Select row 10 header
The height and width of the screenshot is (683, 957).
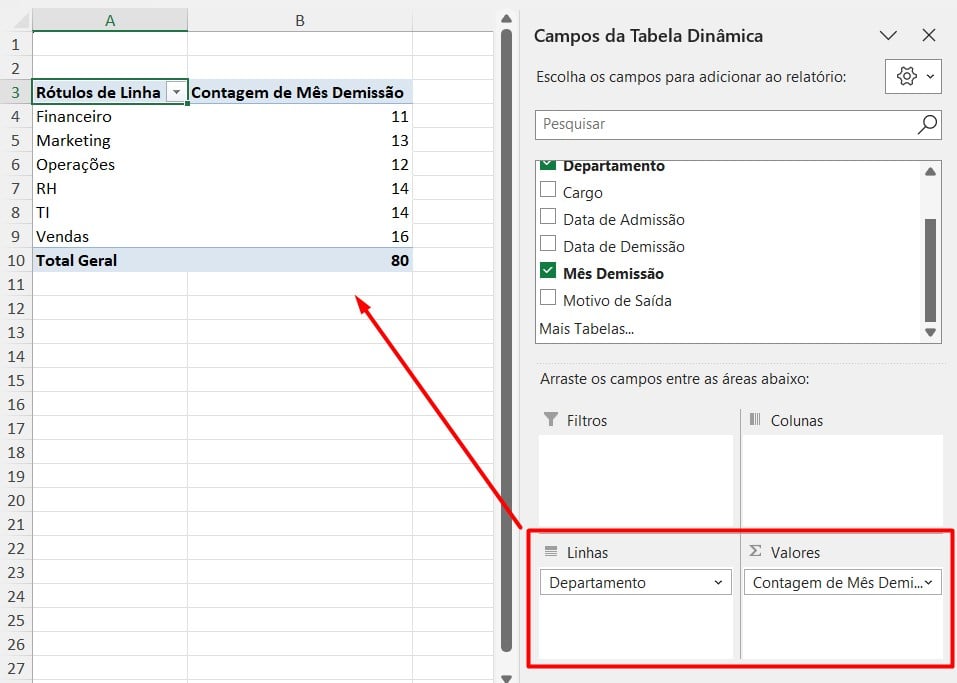(16, 261)
